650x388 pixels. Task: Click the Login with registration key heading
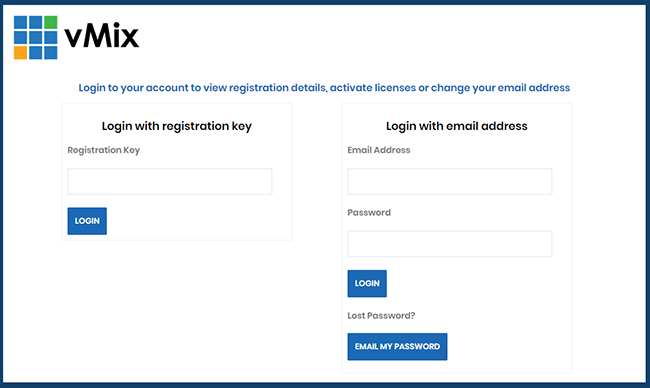coord(177,126)
